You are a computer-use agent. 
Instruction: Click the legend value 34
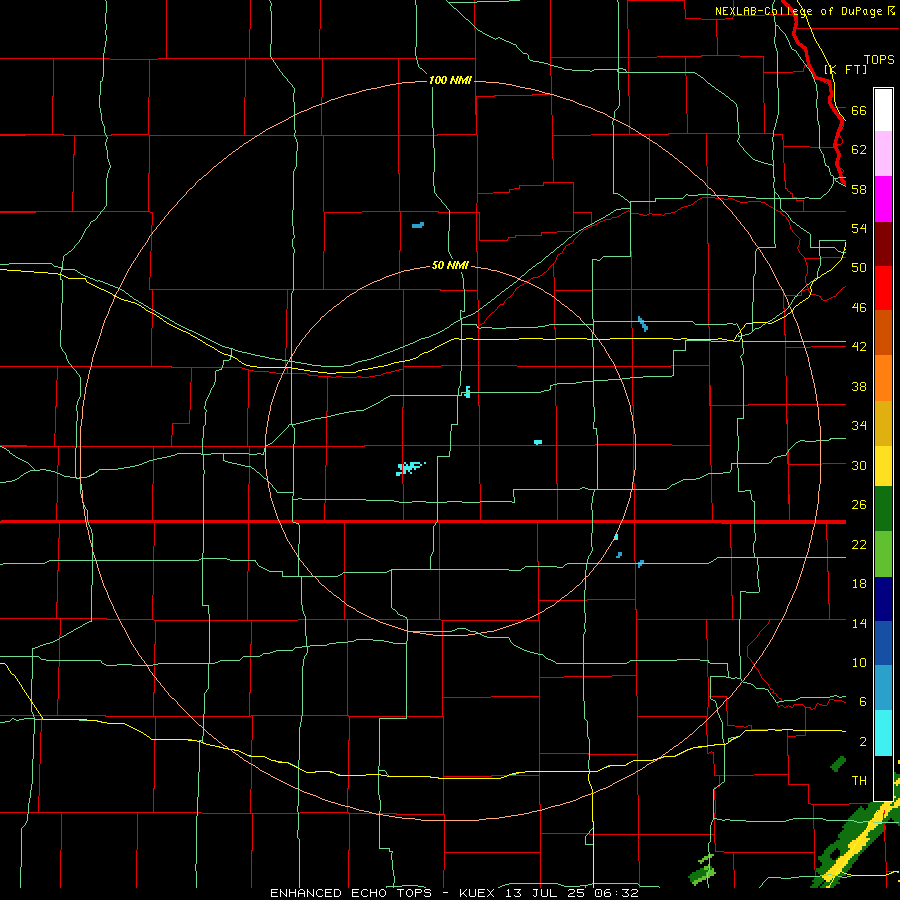click(859, 425)
